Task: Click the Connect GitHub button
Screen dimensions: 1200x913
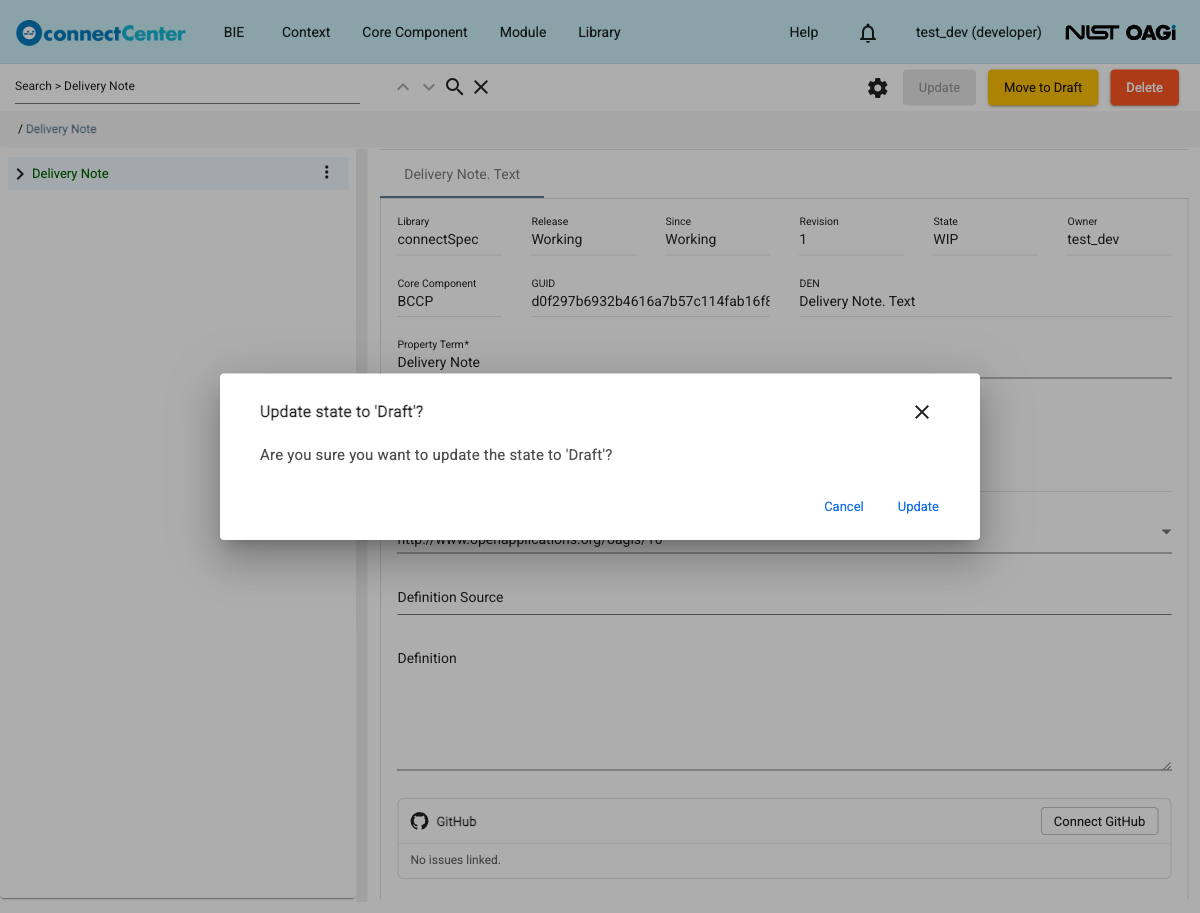Action: point(1099,821)
